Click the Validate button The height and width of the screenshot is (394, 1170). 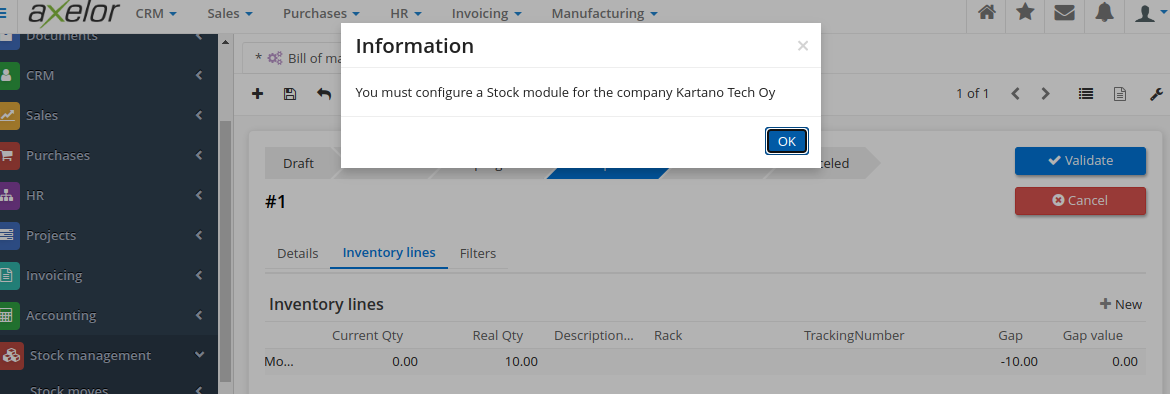1080,160
